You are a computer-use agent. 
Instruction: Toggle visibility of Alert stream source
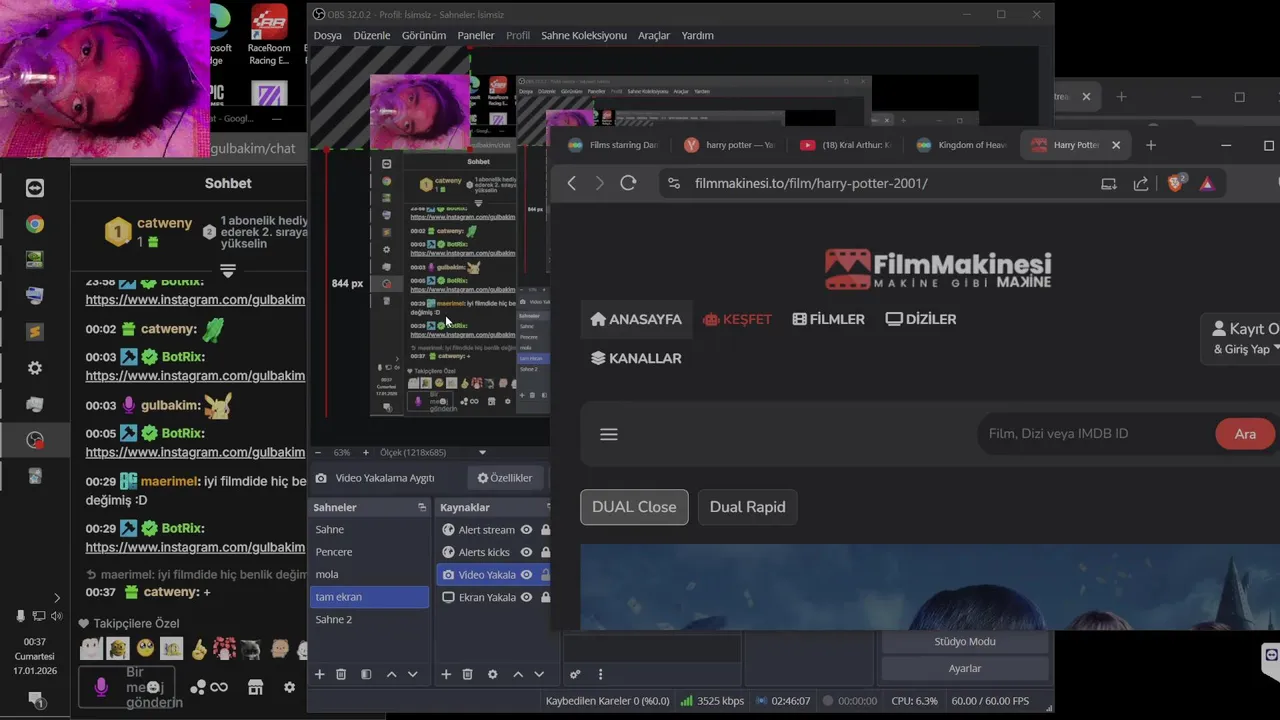pyautogui.click(x=526, y=530)
